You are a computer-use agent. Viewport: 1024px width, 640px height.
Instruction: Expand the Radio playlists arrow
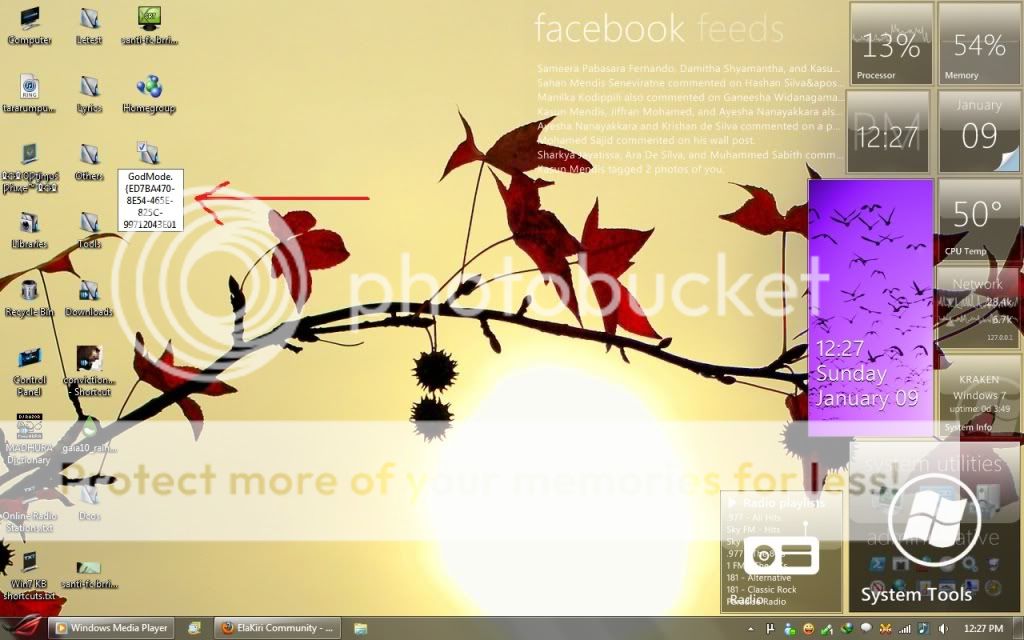click(731, 502)
